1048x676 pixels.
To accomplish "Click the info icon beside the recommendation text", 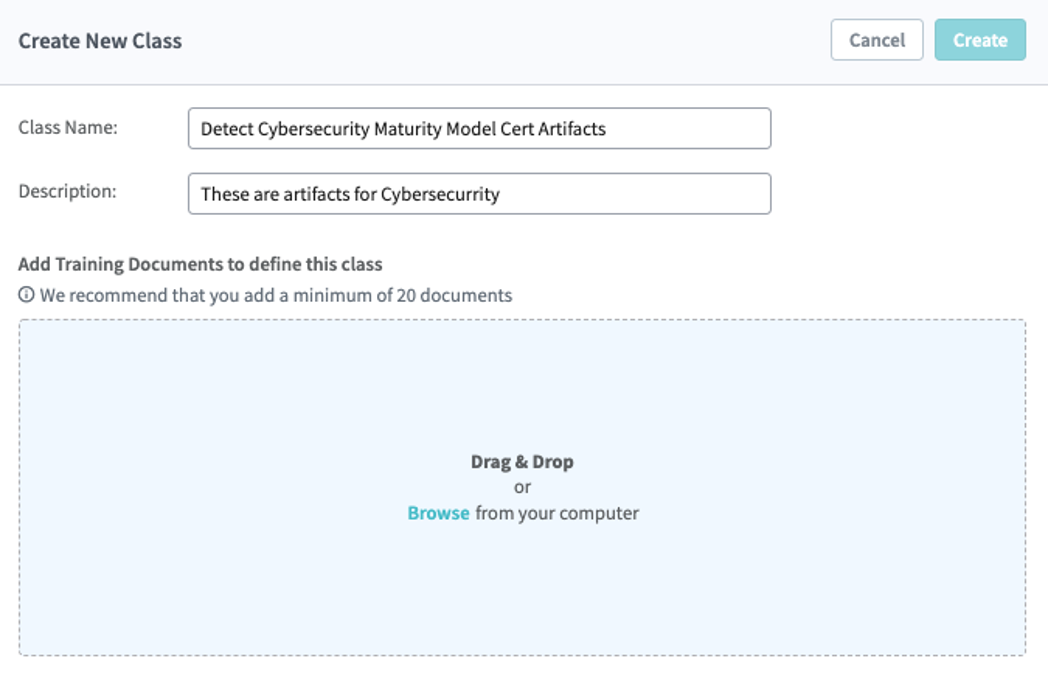I will click(x=26, y=296).
